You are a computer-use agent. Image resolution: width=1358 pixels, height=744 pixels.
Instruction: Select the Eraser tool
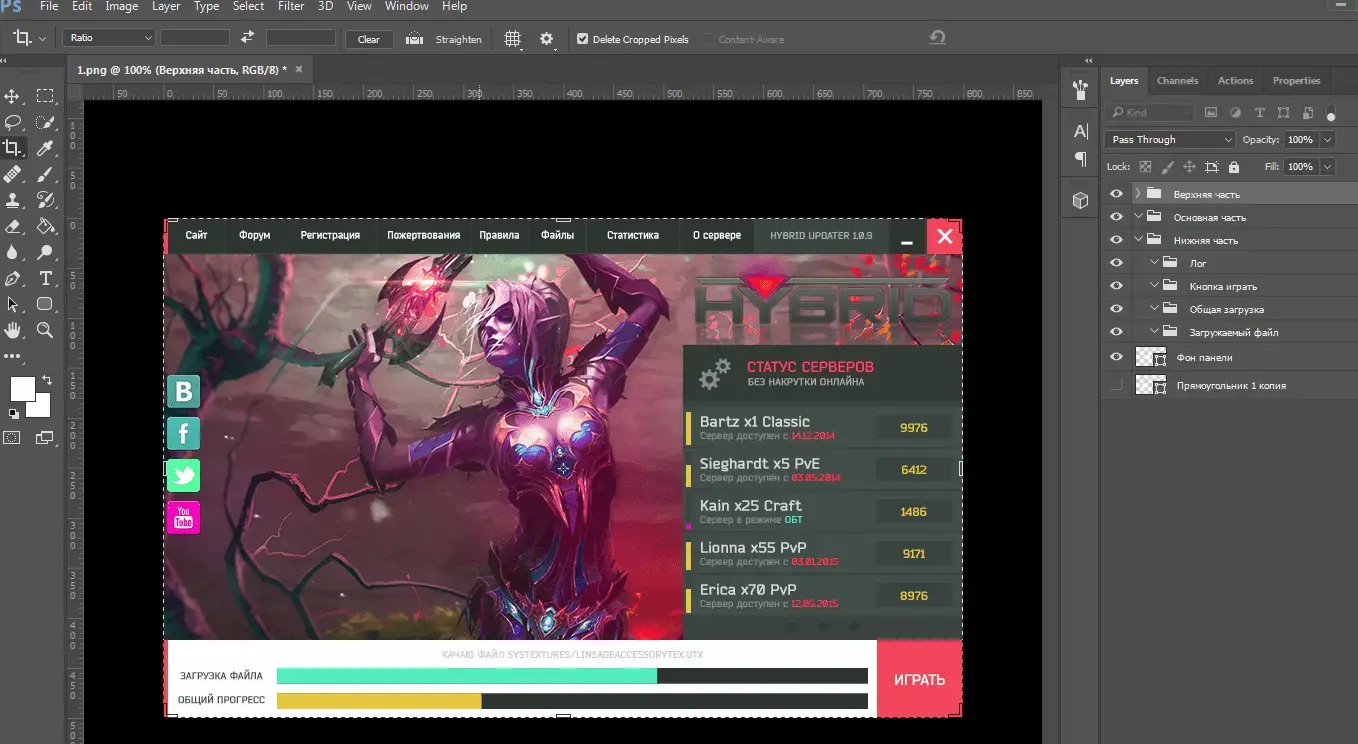coord(13,226)
